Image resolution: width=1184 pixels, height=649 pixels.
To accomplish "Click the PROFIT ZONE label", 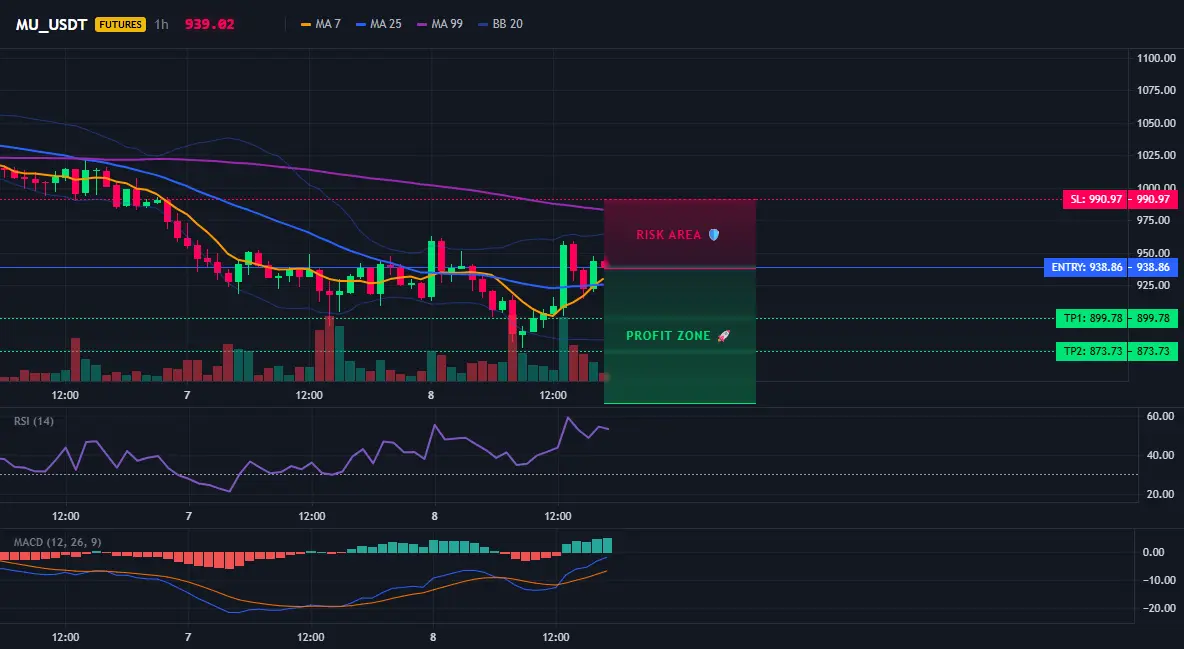I will pos(668,335).
